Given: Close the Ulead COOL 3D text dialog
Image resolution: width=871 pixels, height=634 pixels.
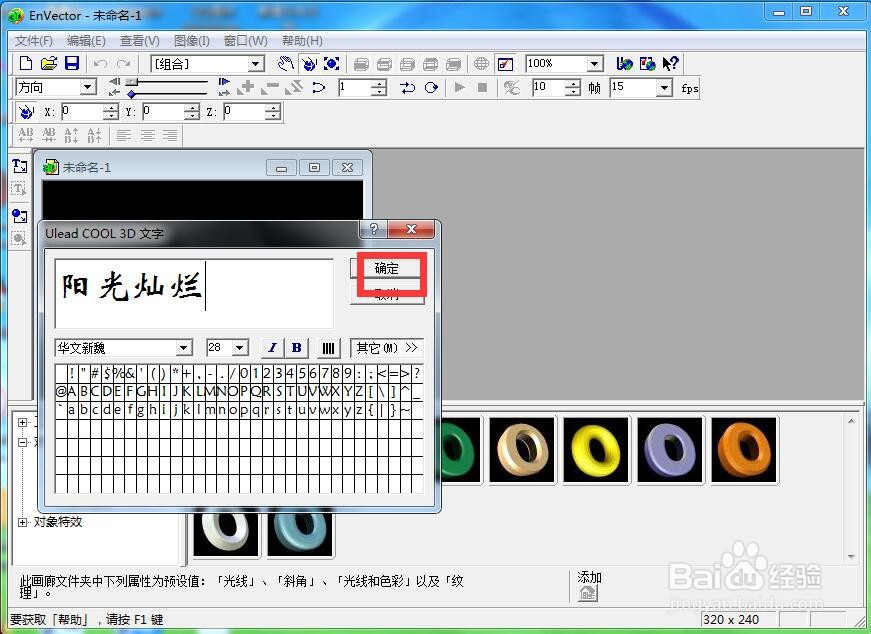Looking at the screenshot, I should point(411,229).
